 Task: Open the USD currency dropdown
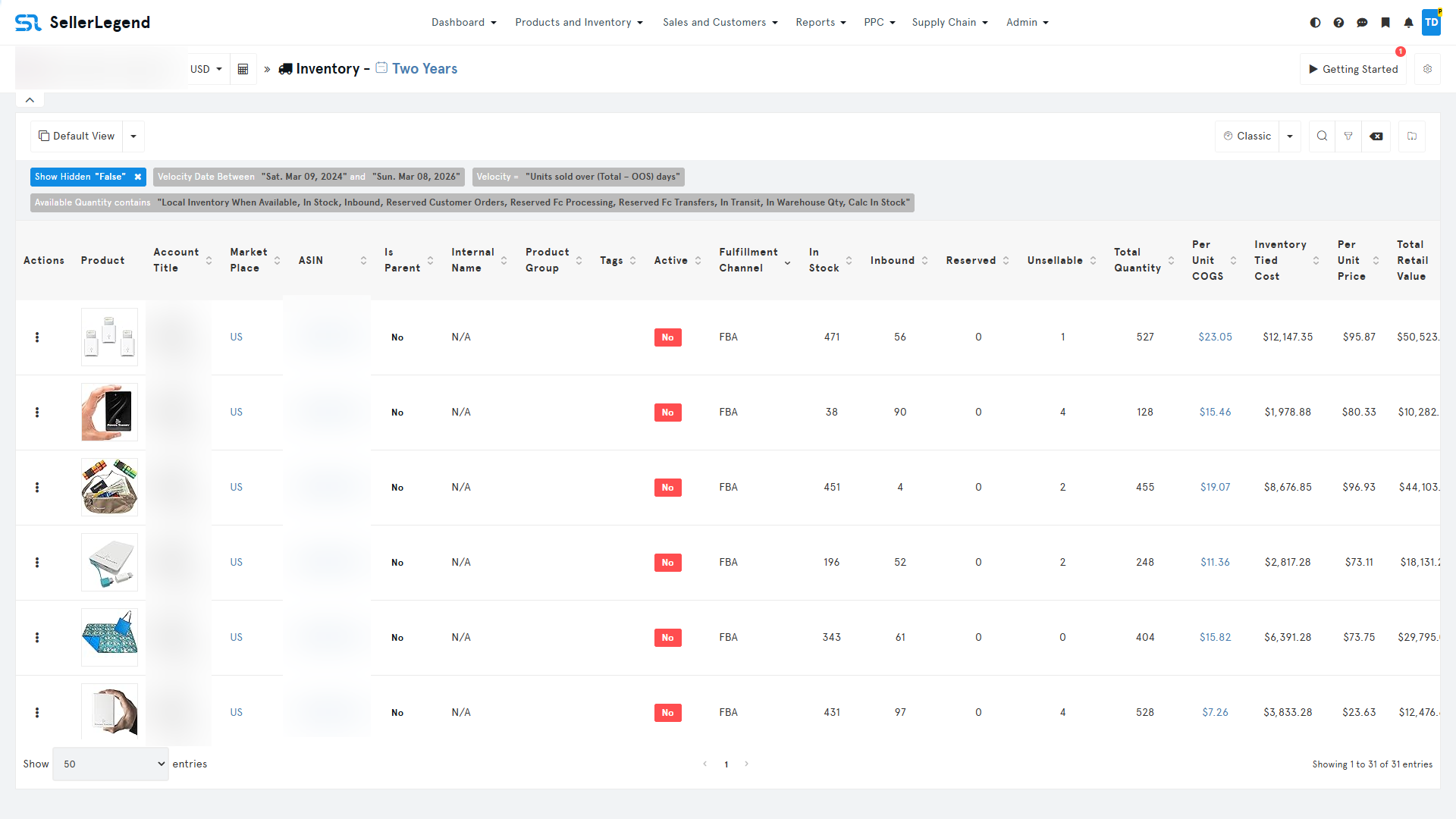206,68
